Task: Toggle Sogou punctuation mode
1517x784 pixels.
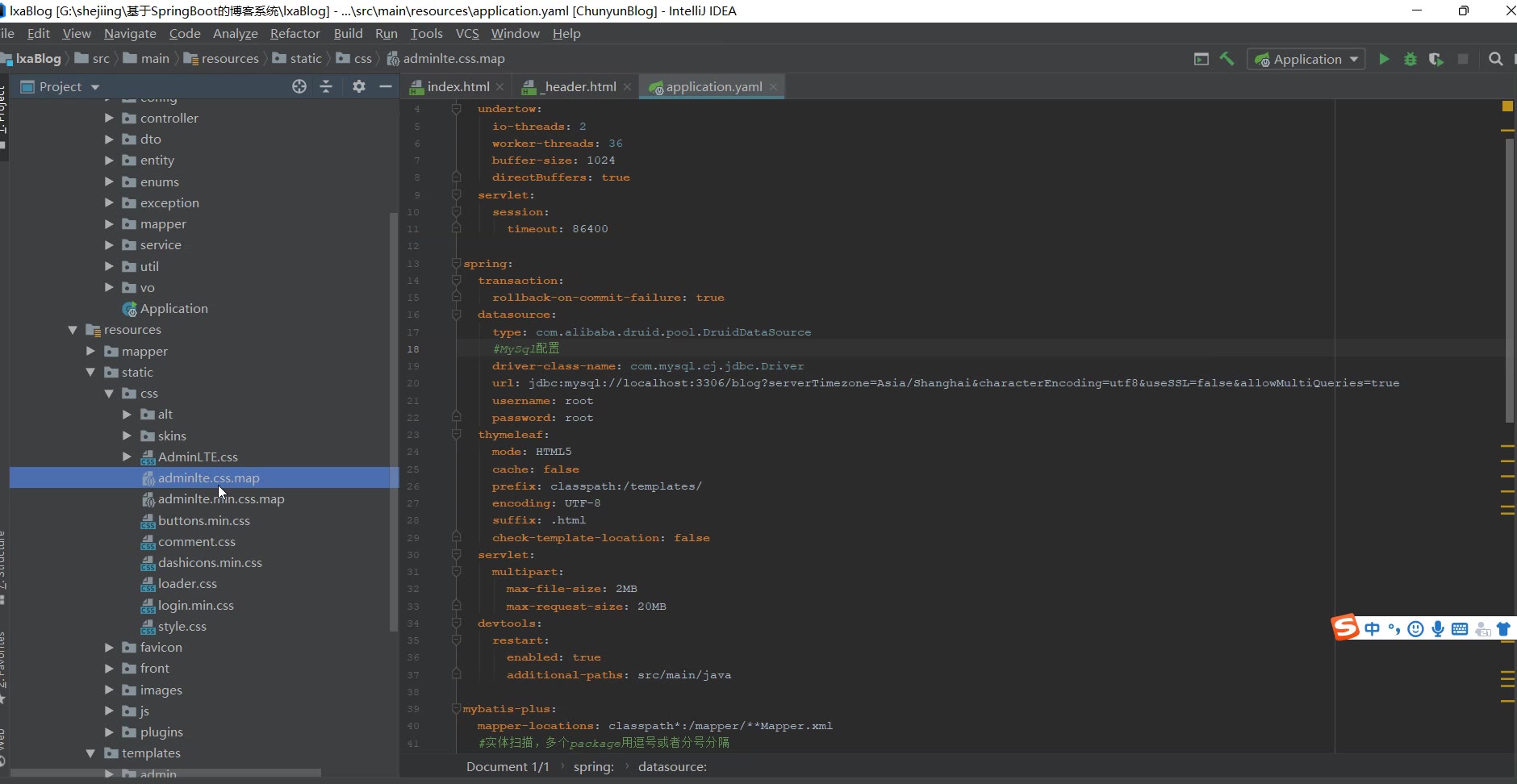Action: (1394, 629)
